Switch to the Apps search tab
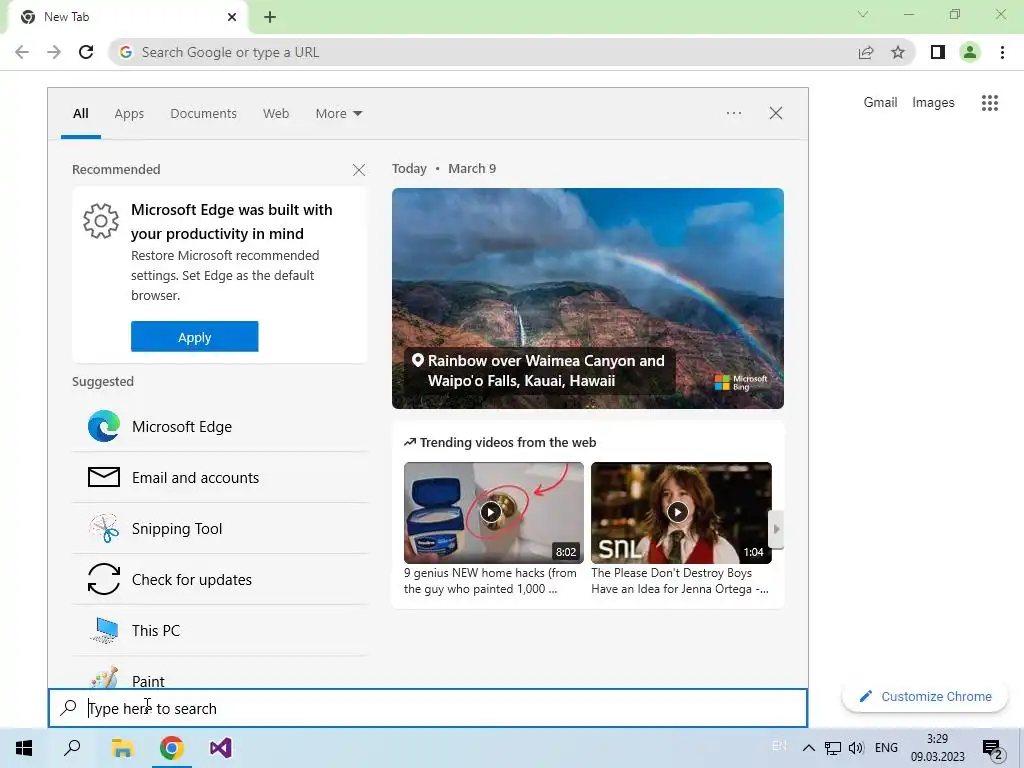Image resolution: width=1024 pixels, height=768 pixels. point(129,114)
